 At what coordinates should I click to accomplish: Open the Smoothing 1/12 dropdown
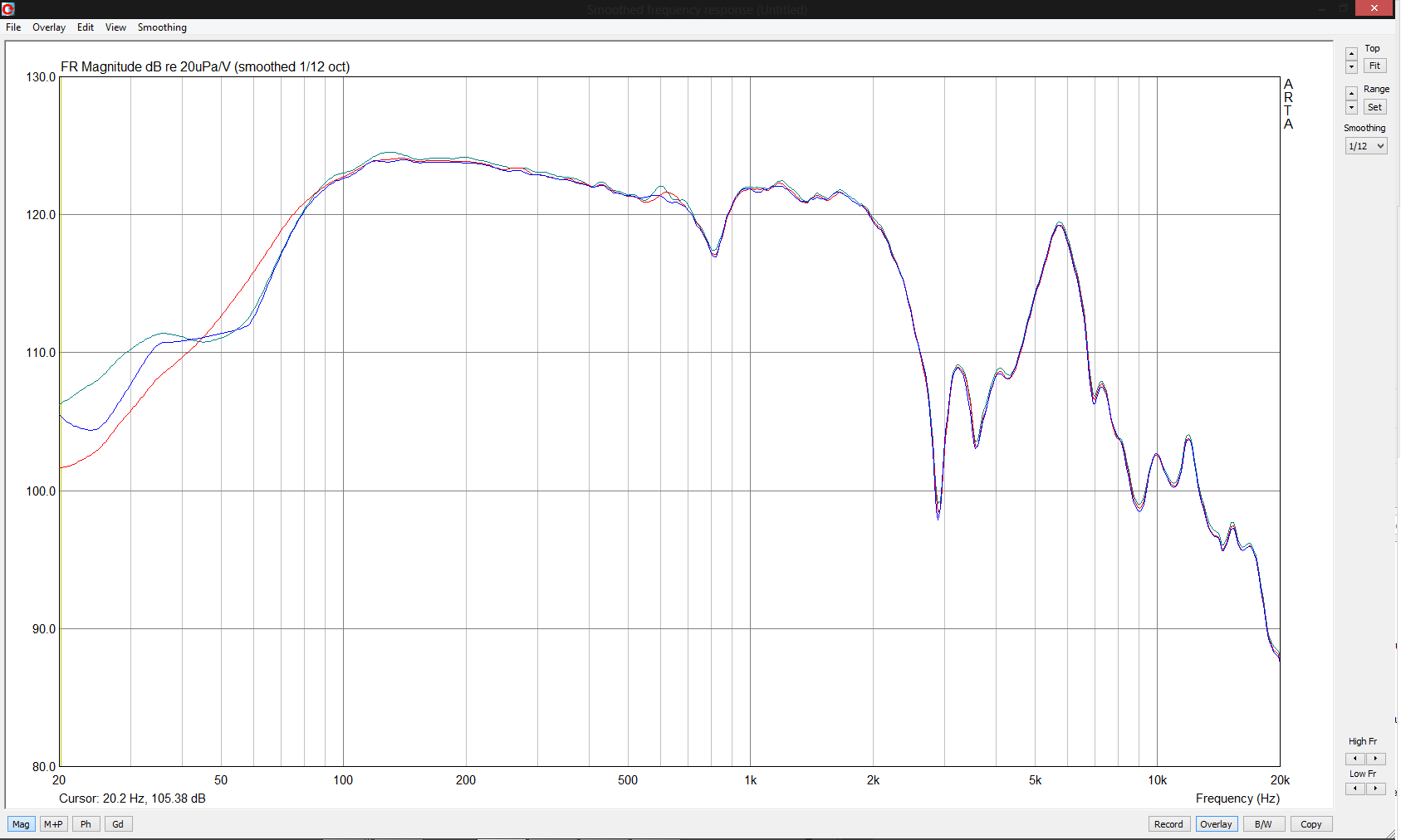(x=1366, y=146)
